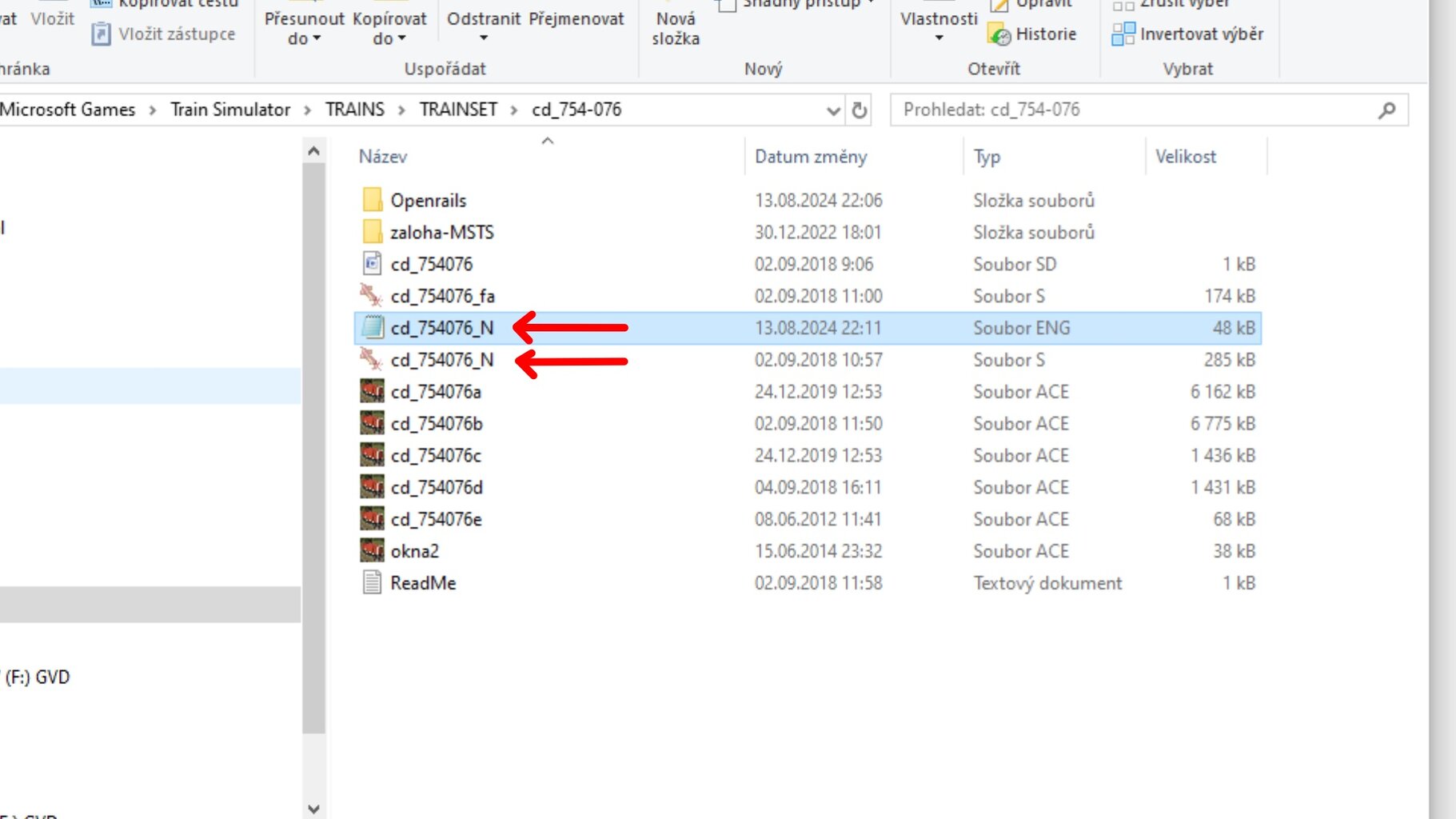Open the Kopírovat do dropdown

pos(389,28)
